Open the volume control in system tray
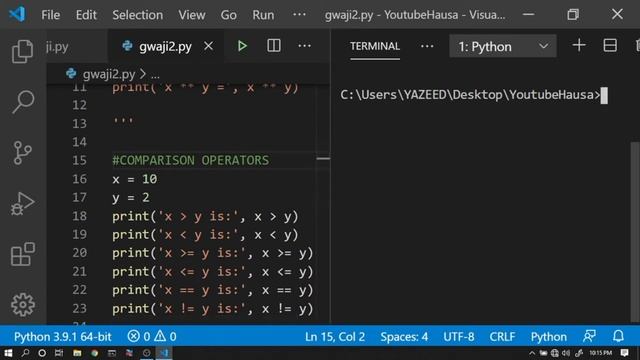 [566, 353]
